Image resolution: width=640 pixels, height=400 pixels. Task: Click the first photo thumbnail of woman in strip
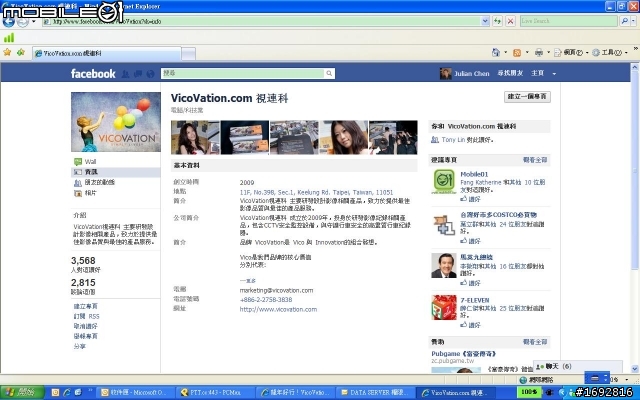coord(195,138)
